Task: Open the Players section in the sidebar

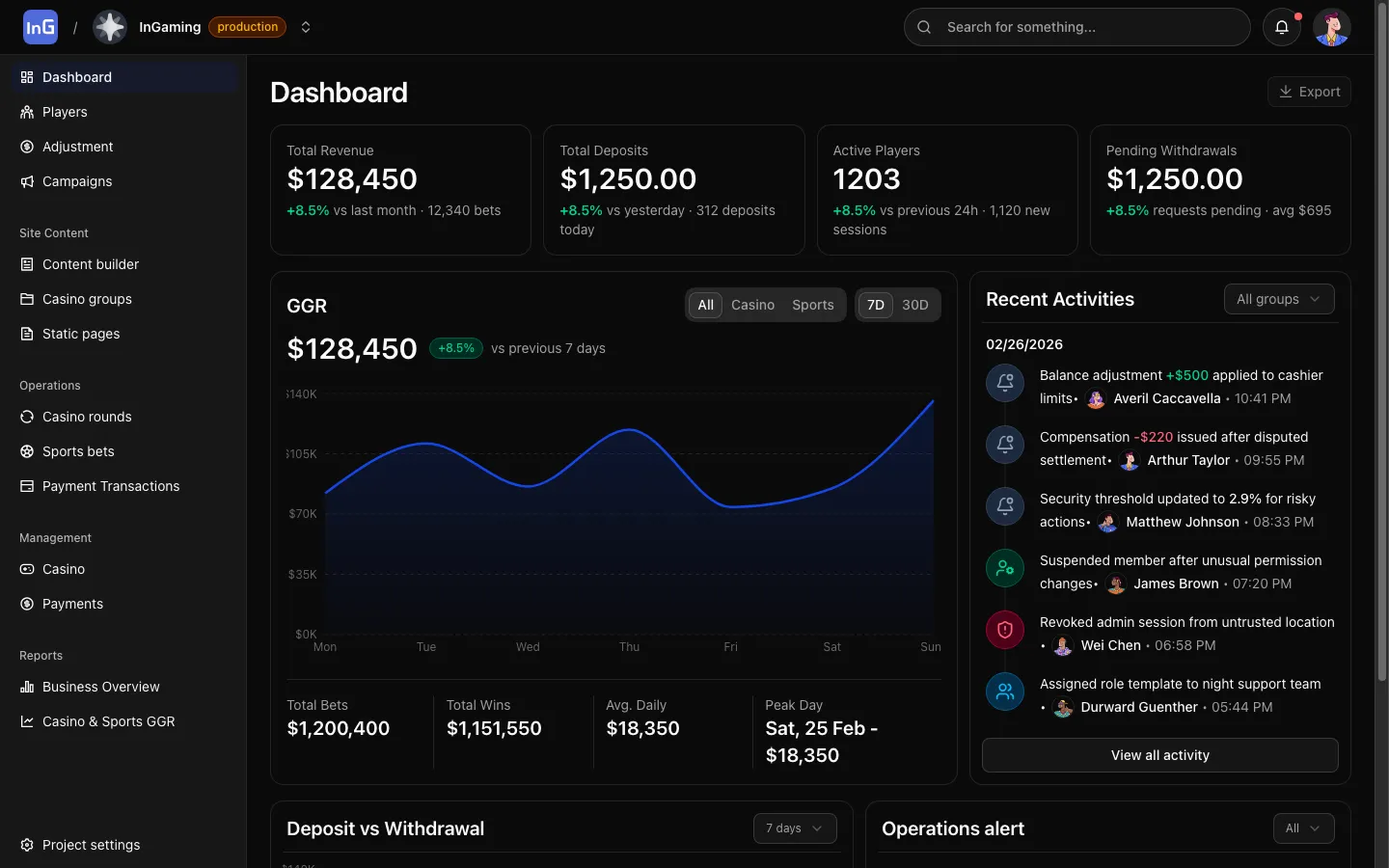Action: coord(65,112)
